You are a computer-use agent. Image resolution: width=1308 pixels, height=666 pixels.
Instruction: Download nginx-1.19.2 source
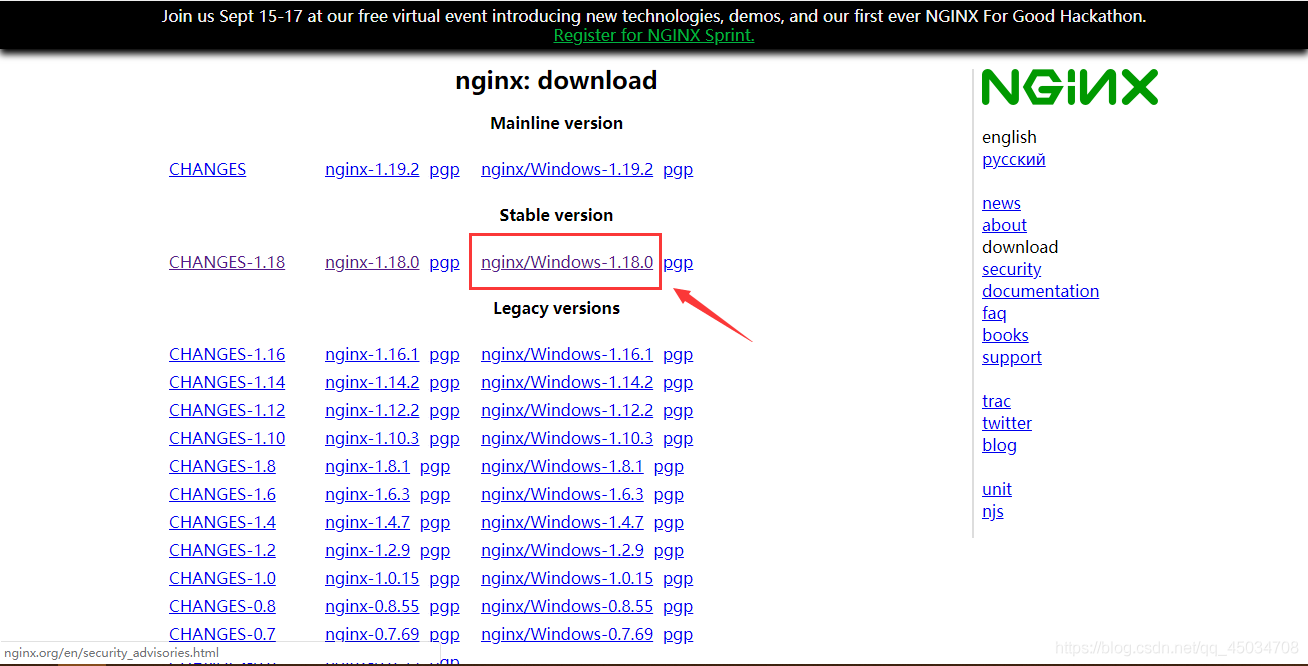(372, 169)
